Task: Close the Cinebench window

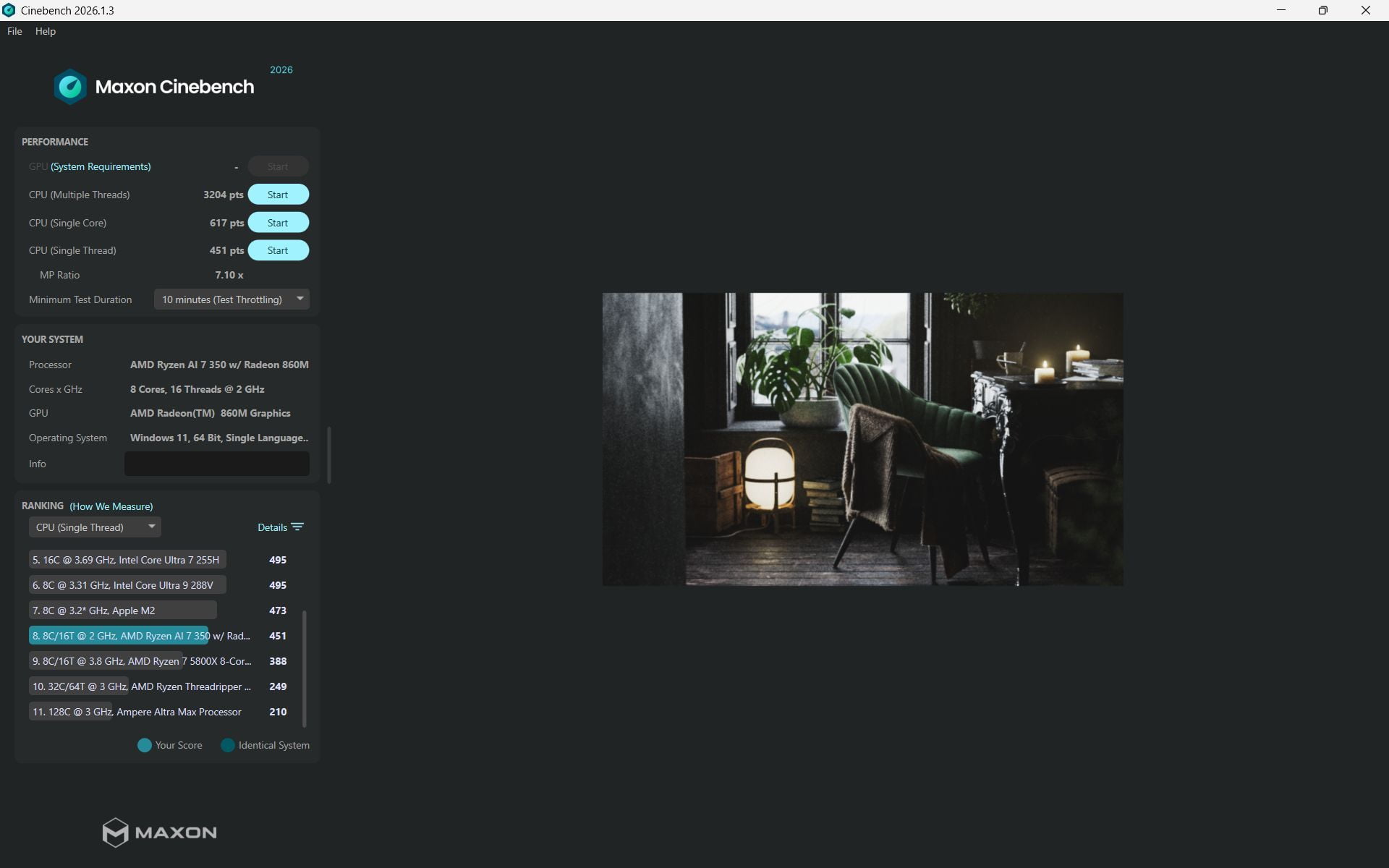Action: click(x=1366, y=10)
